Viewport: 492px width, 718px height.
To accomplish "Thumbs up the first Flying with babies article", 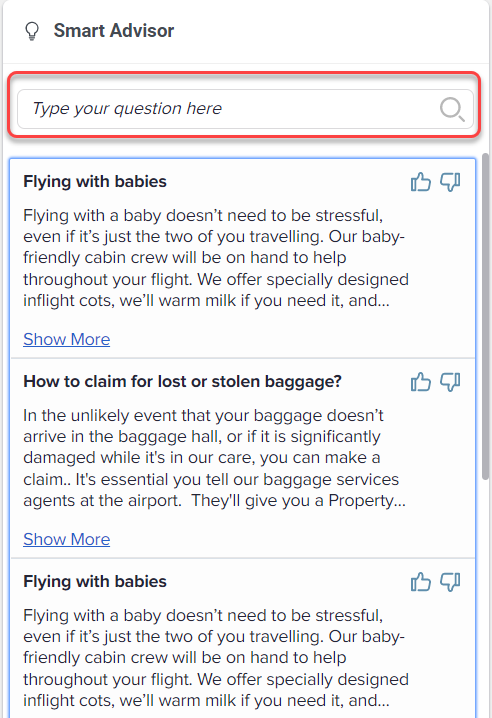I will click(421, 182).
